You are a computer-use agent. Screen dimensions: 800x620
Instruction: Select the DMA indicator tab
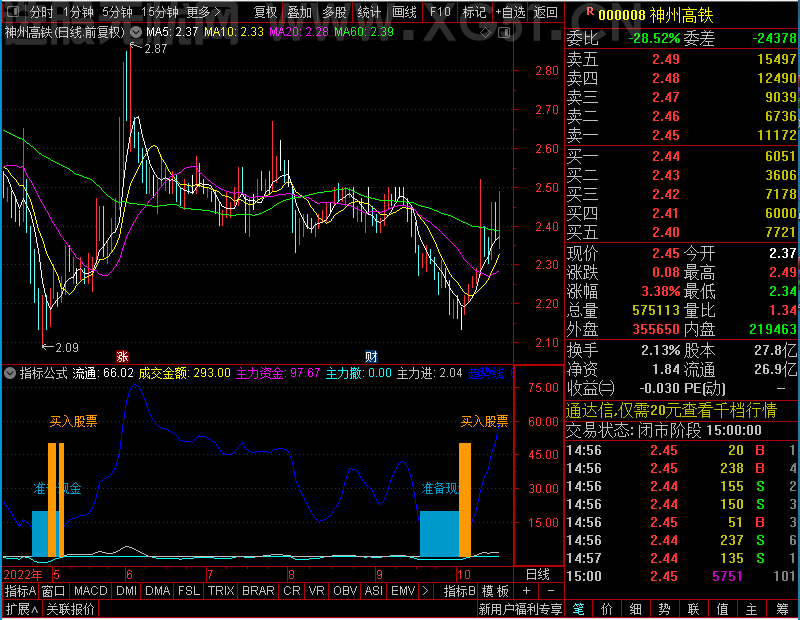pos(157,591)
